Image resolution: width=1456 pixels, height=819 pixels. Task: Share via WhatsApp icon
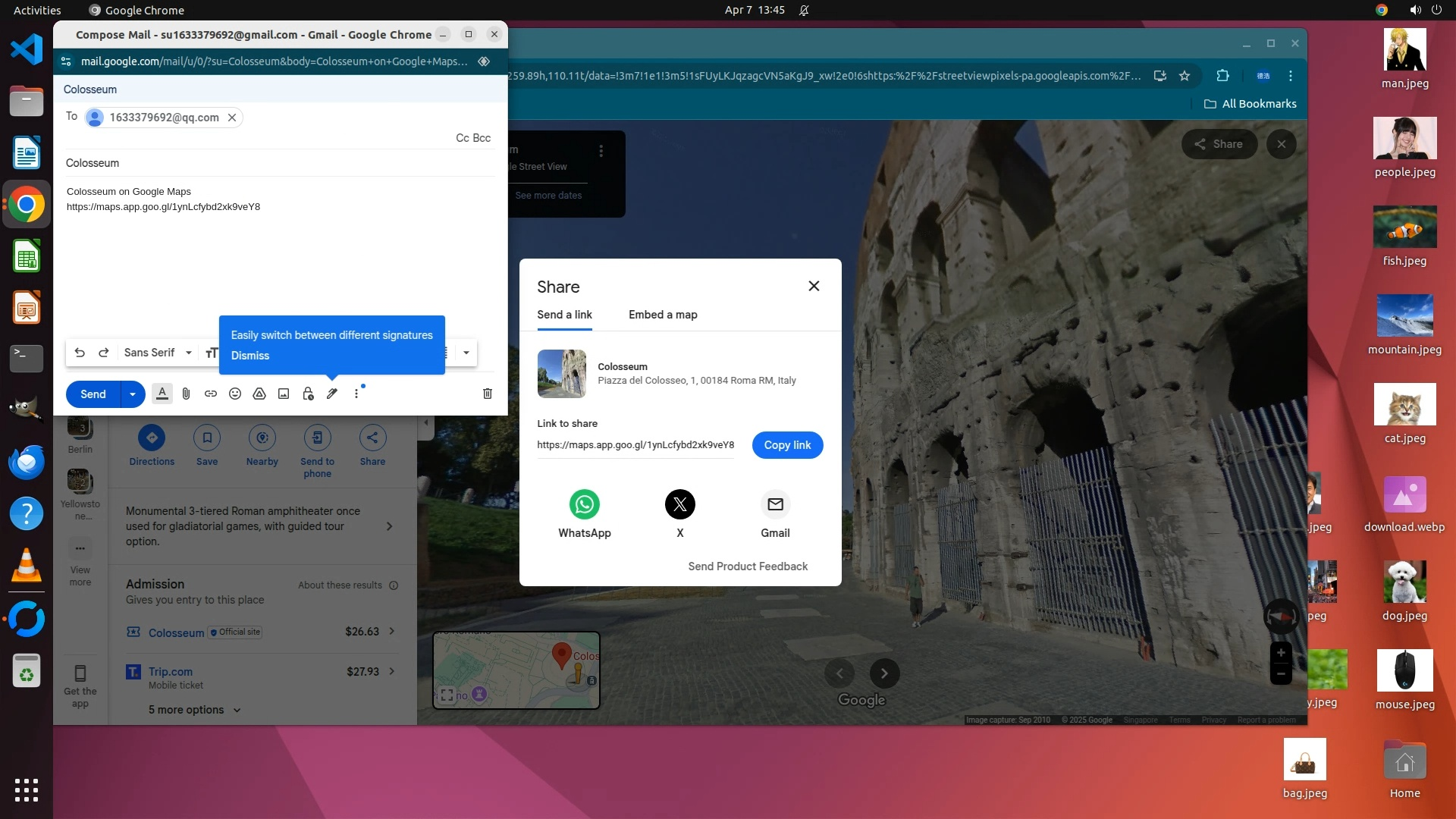(584, 504)
